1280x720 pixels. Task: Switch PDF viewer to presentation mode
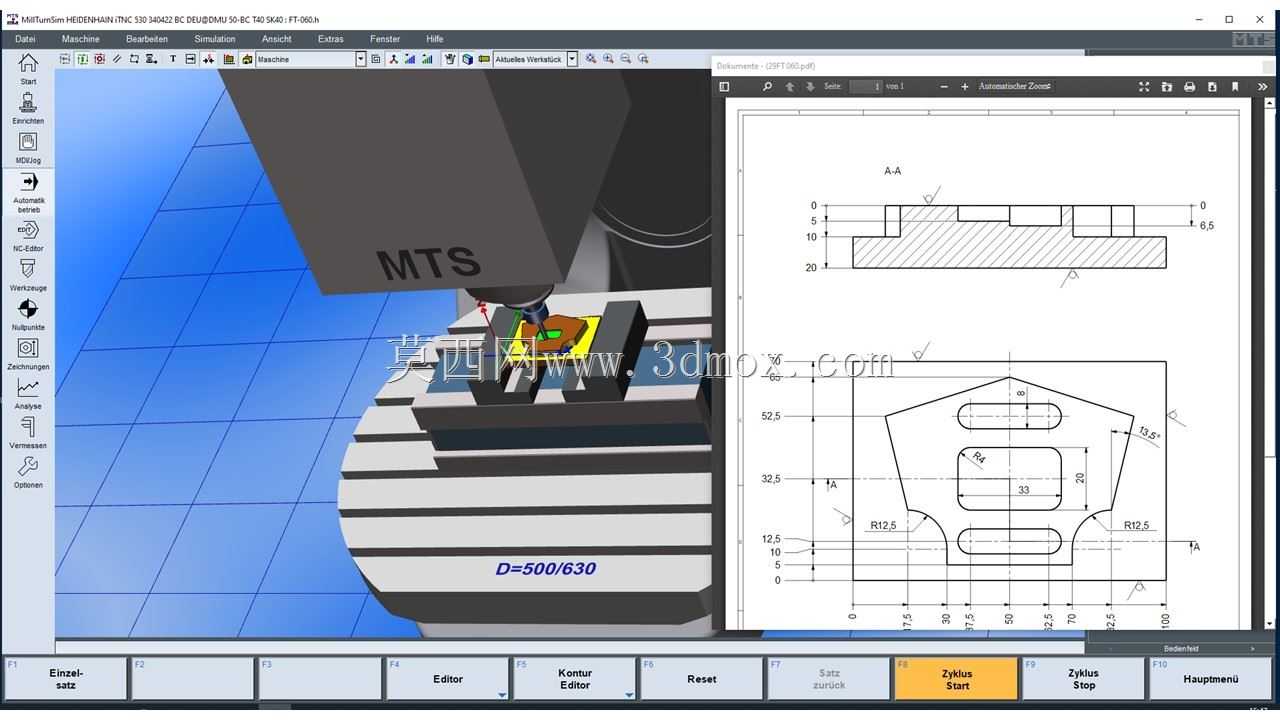(1144, 87)
